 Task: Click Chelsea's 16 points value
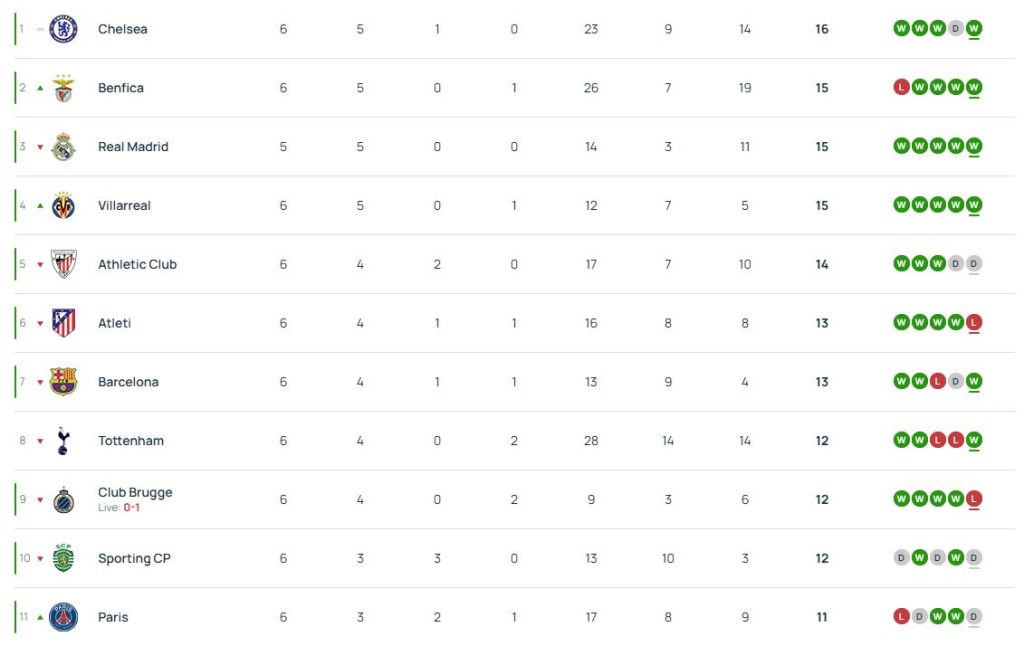[822, 29]
